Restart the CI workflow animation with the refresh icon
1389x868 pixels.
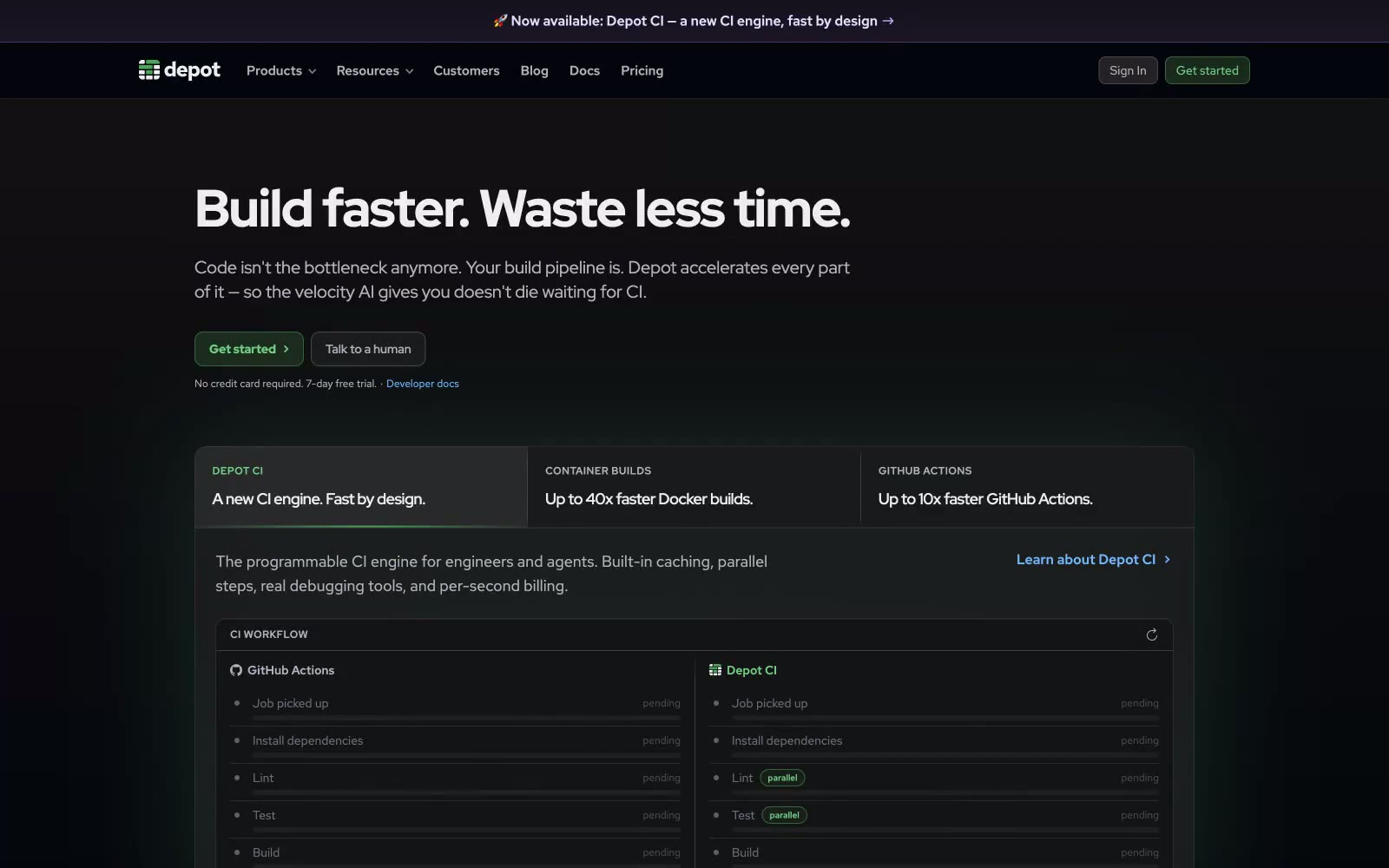click(x=1152, y=635)
